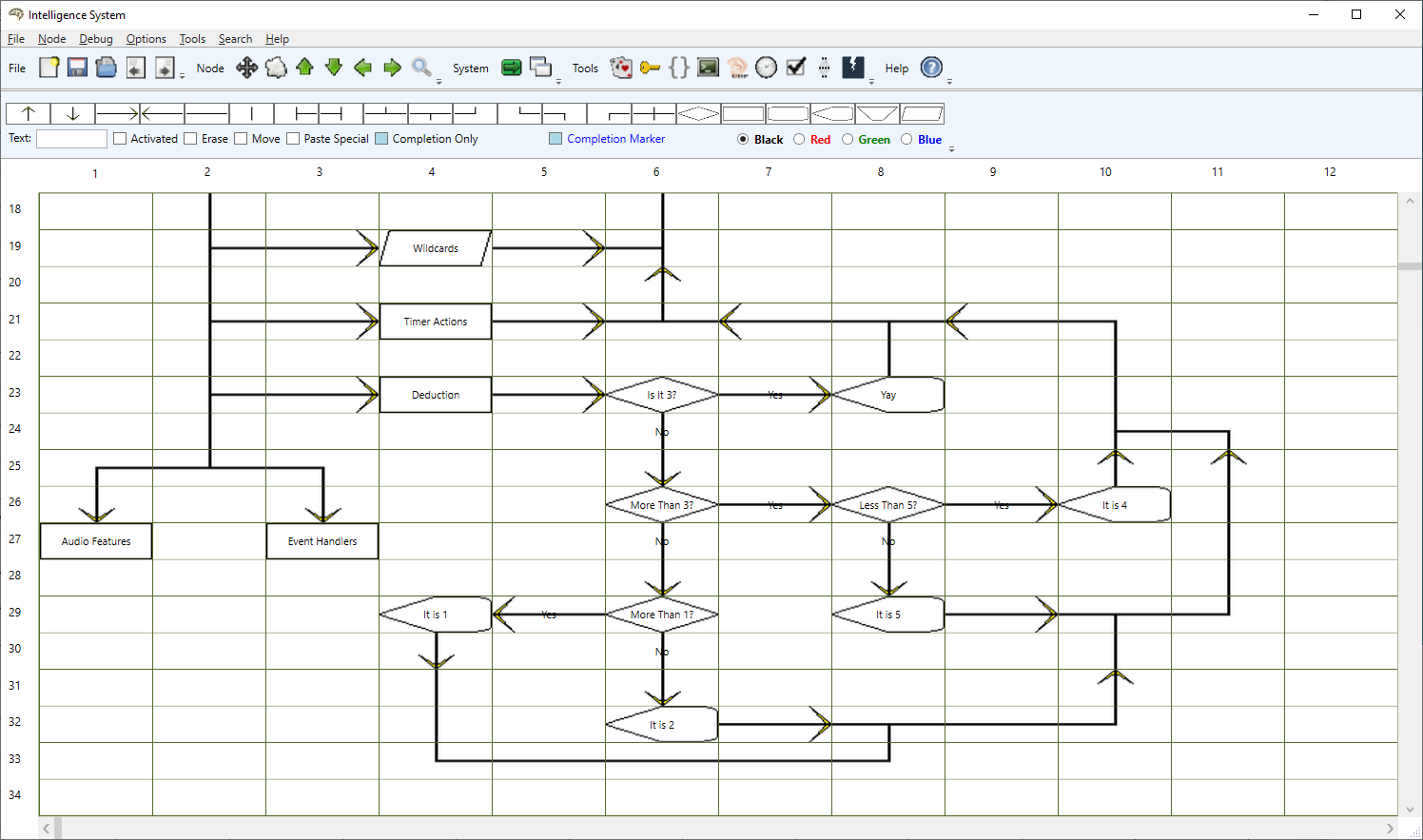Click the gold key tool icon
The width and height of the screenshot is (1423, 840).
click(x=650, y=68)
